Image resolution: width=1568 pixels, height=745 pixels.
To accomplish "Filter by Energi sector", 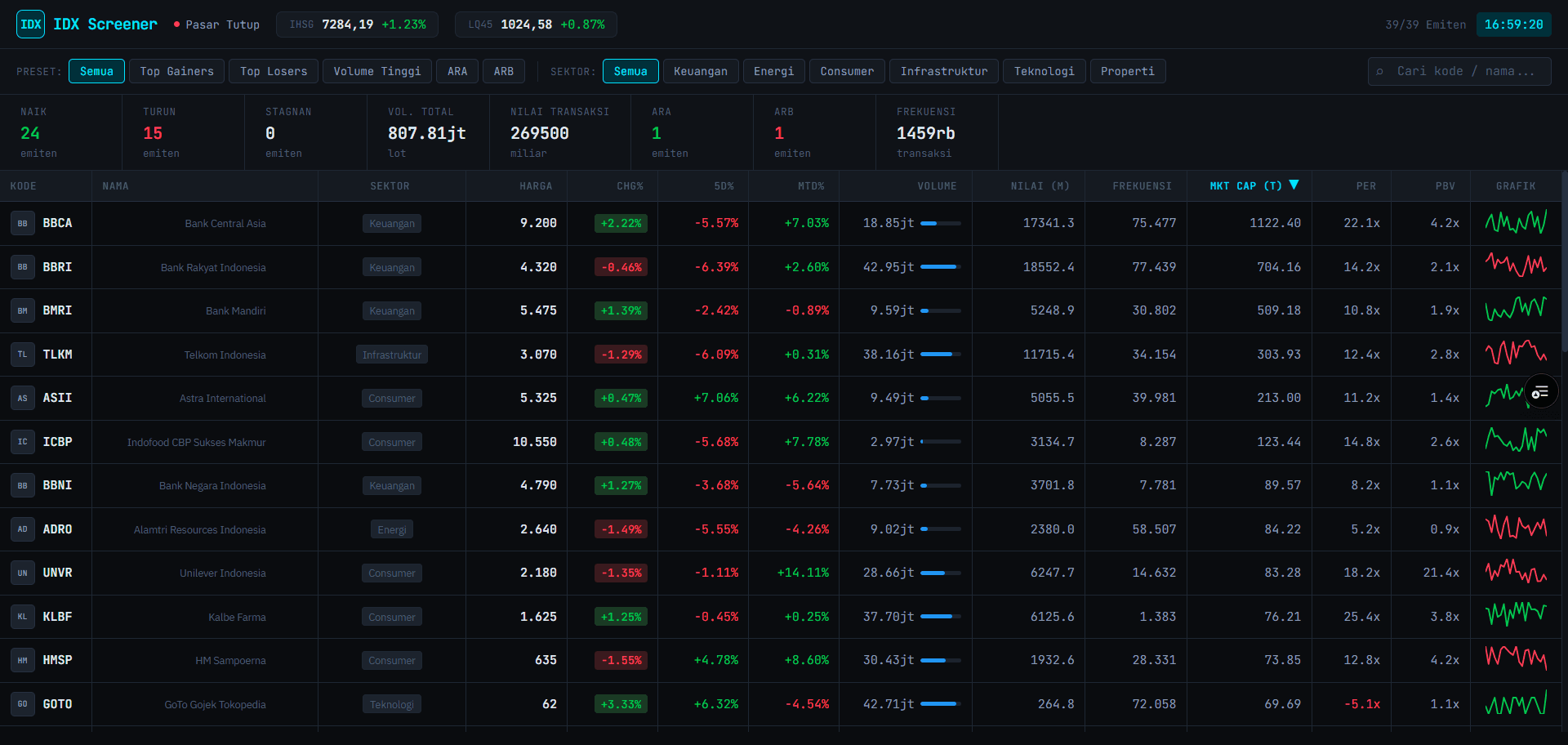I will [774, 71].
